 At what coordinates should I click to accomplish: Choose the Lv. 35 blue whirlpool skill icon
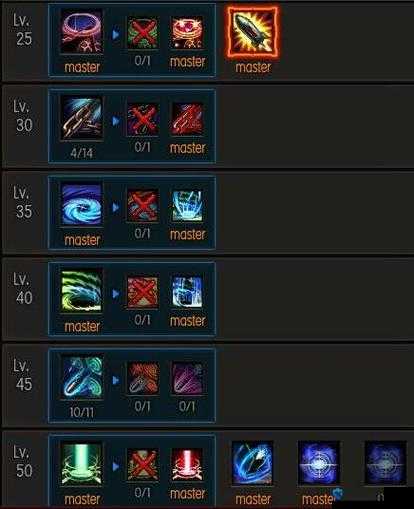(x=82, y=205)
